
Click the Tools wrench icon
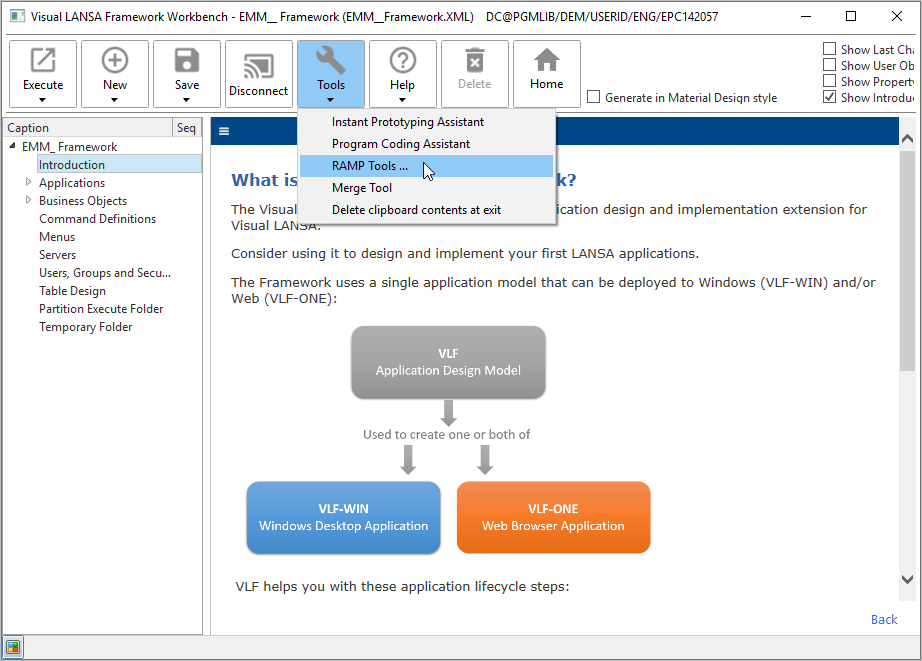pyautogui.click(x=330, y=60)
